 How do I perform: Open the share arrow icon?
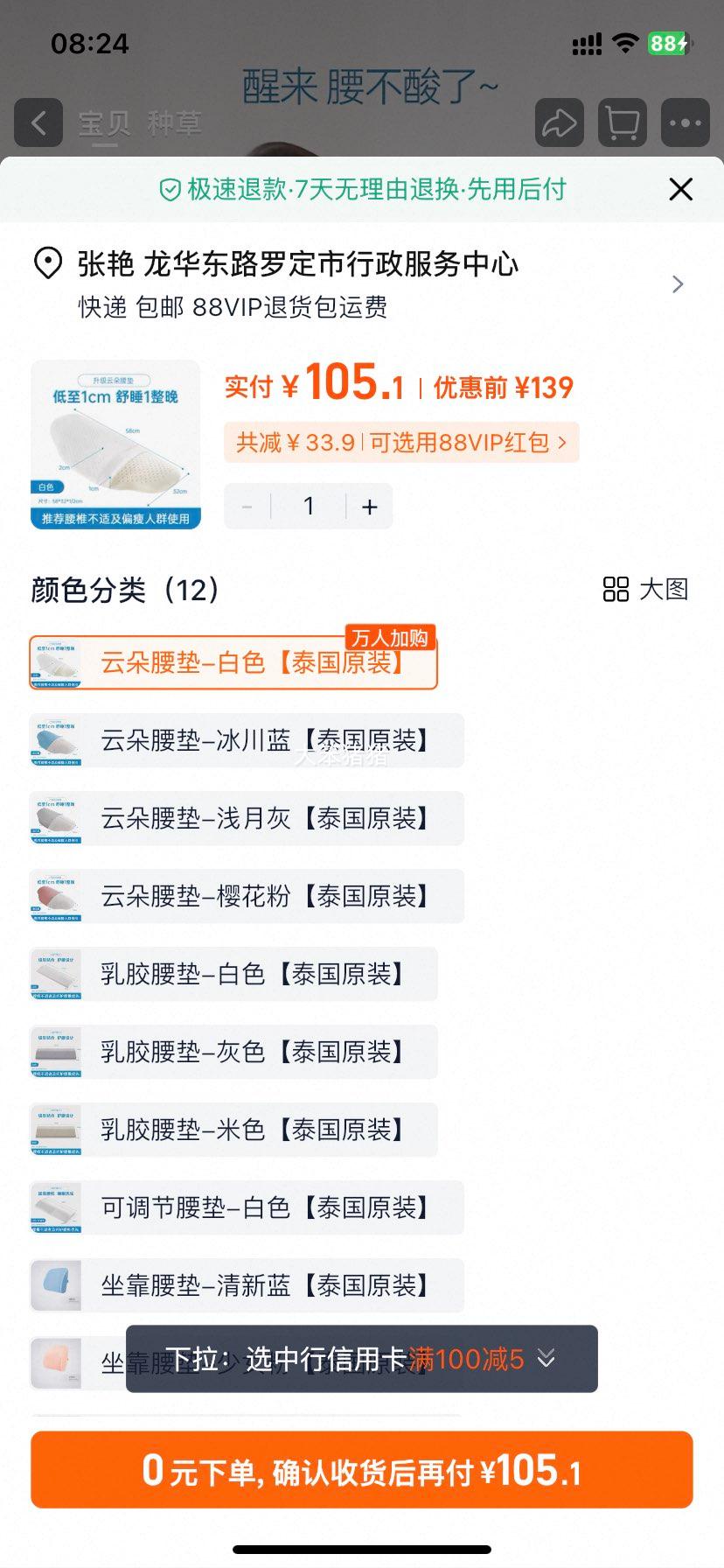(x=559, y=122)
